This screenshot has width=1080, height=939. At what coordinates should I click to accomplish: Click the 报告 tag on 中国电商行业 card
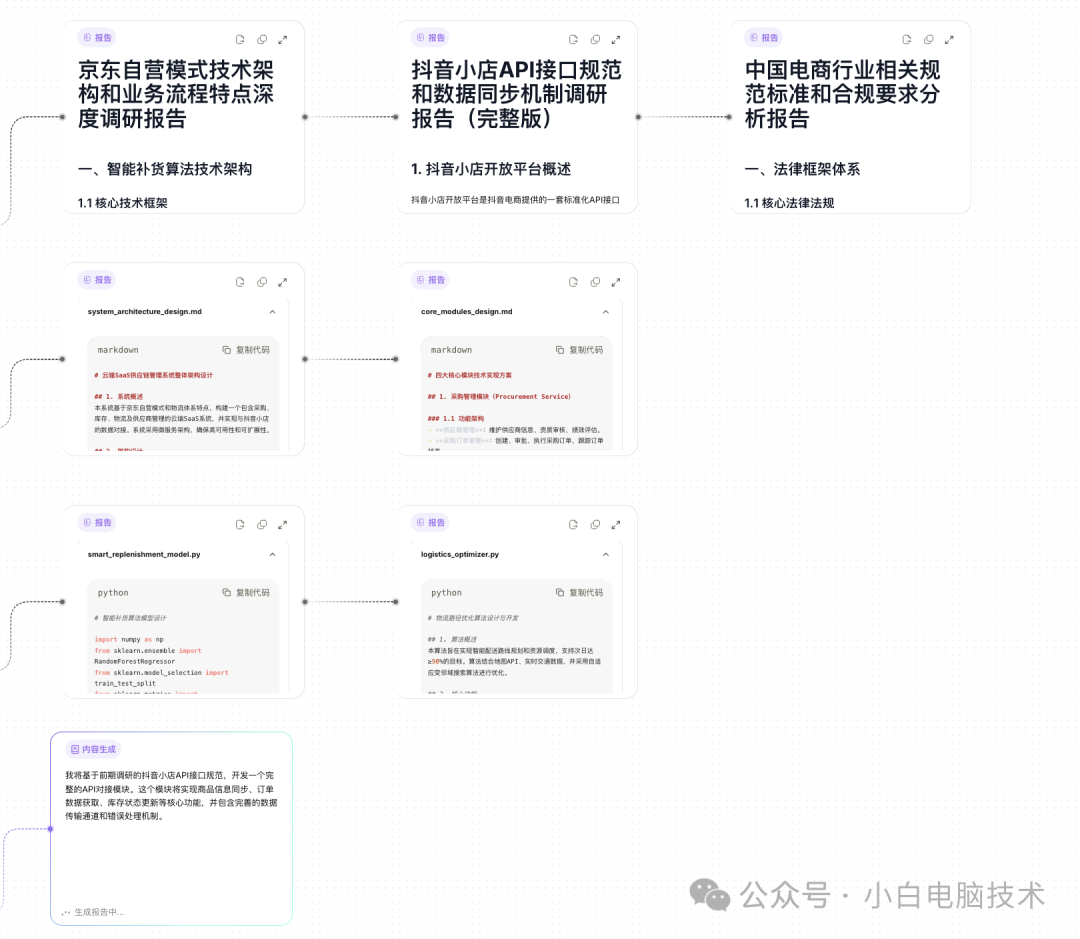click(764, 38)
